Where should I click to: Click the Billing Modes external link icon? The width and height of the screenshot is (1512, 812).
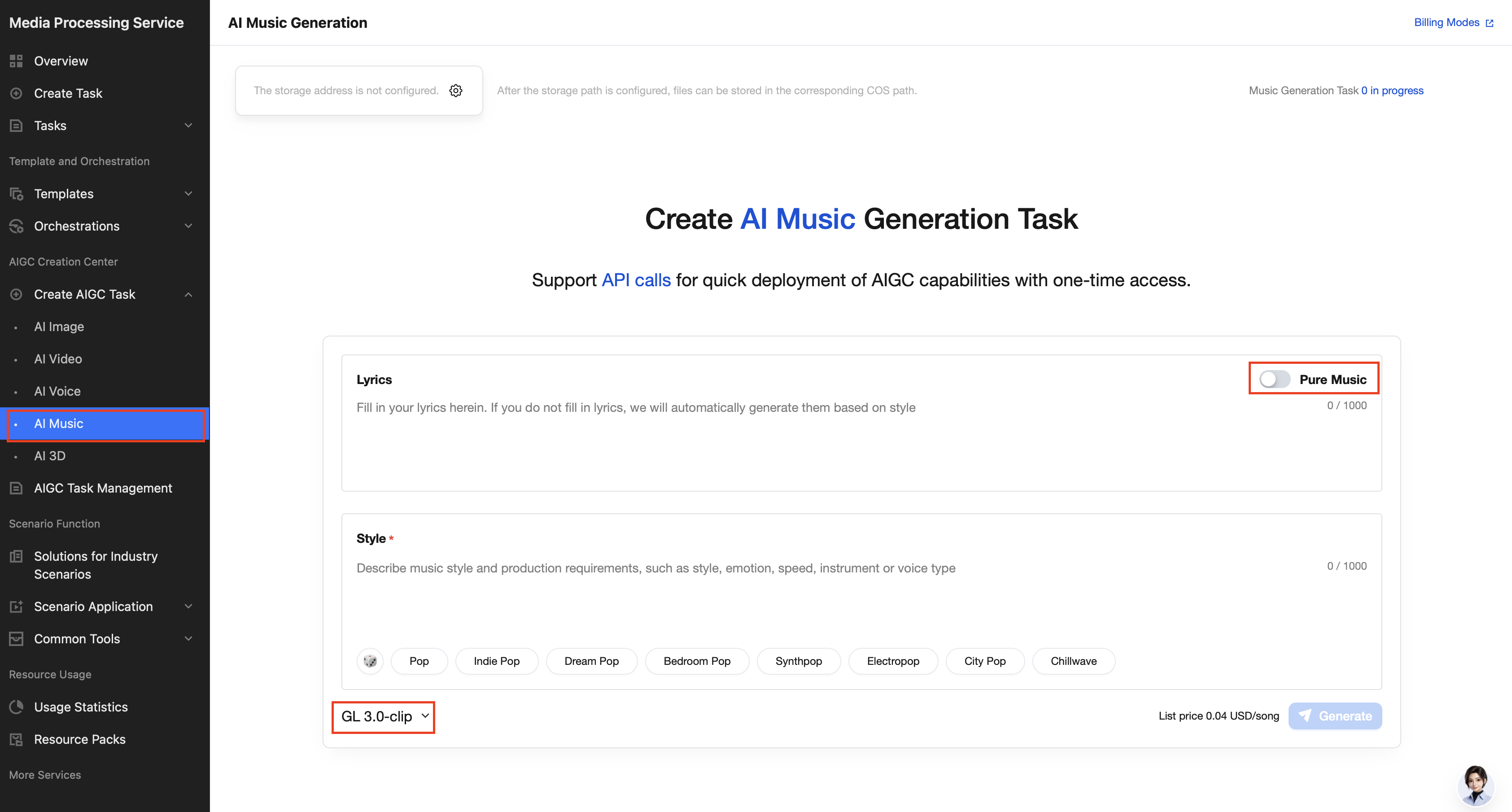(x=1490, y=23)
